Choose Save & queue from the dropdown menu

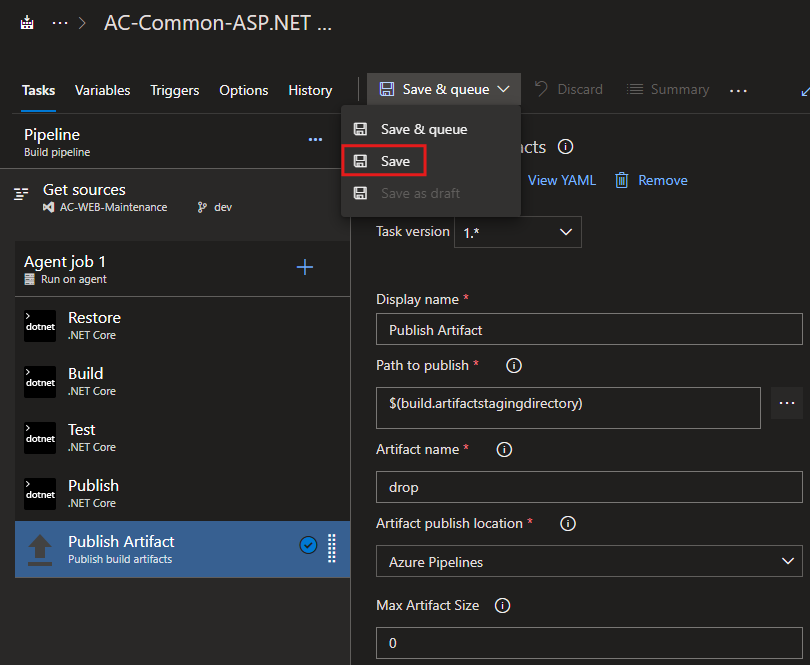tap(431, 129)
